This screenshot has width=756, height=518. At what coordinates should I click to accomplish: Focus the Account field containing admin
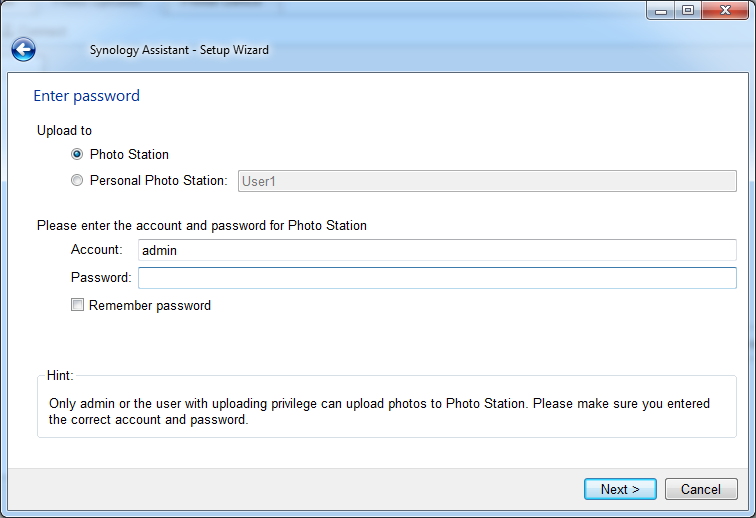pyautogui.click(x=437, y=250)
